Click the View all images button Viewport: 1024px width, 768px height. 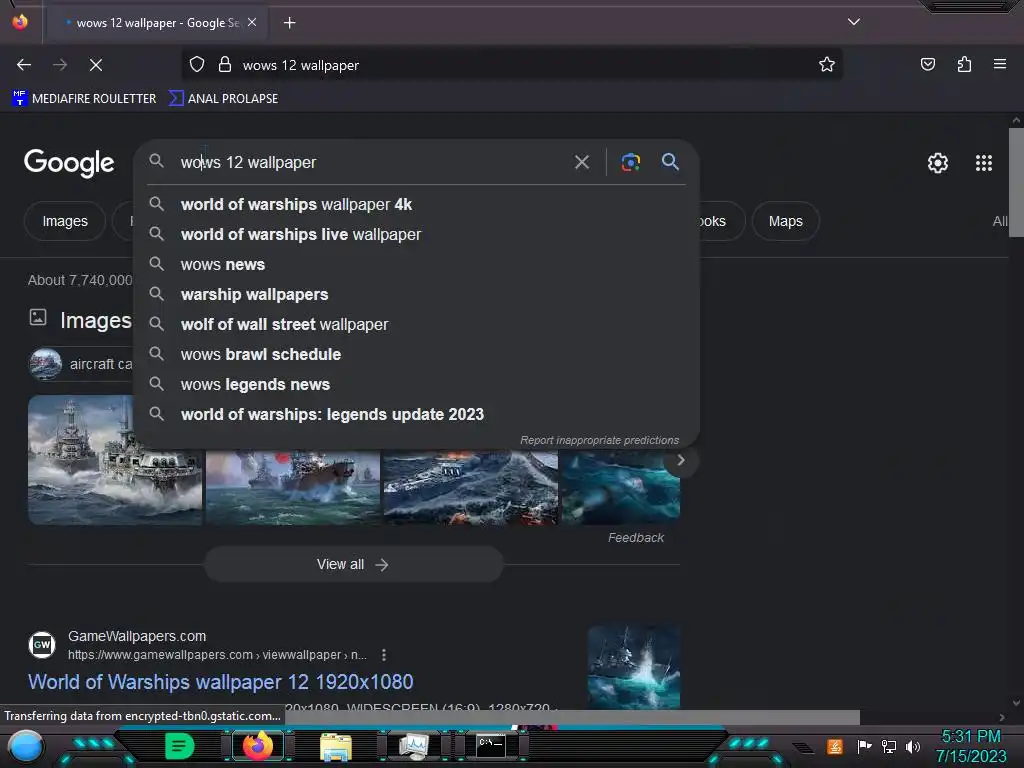pyautogui.click(x=353, y=564)
